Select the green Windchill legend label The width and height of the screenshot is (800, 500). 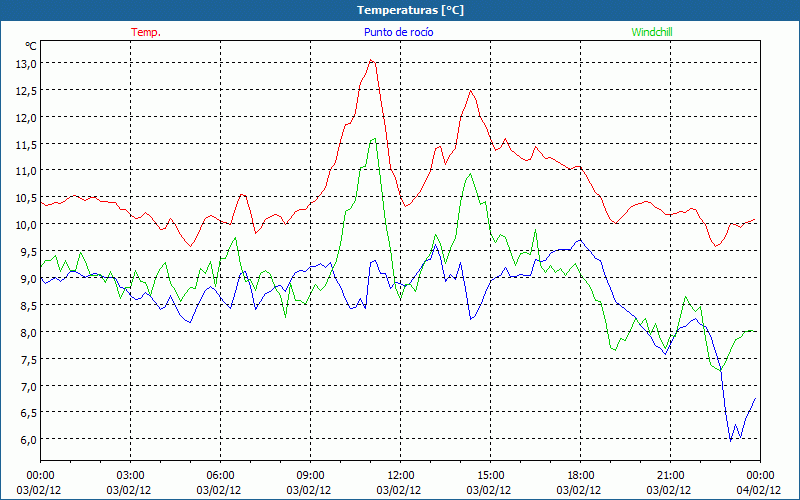click(x=652, y=32)
